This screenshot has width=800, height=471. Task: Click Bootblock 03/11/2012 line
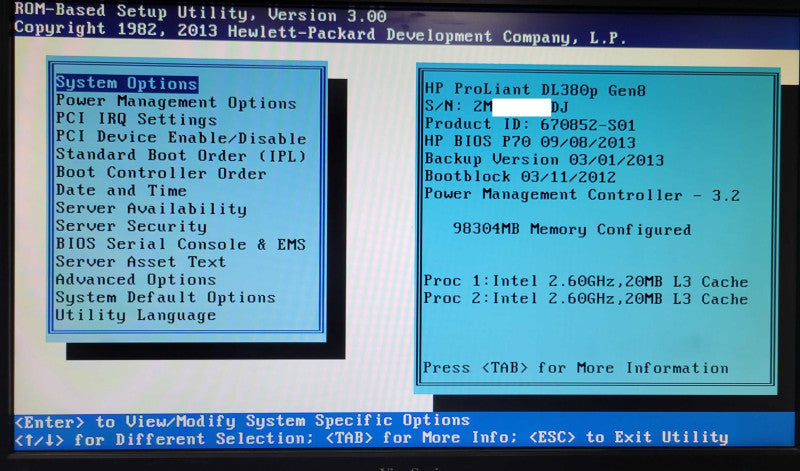[x=520, y=177]
